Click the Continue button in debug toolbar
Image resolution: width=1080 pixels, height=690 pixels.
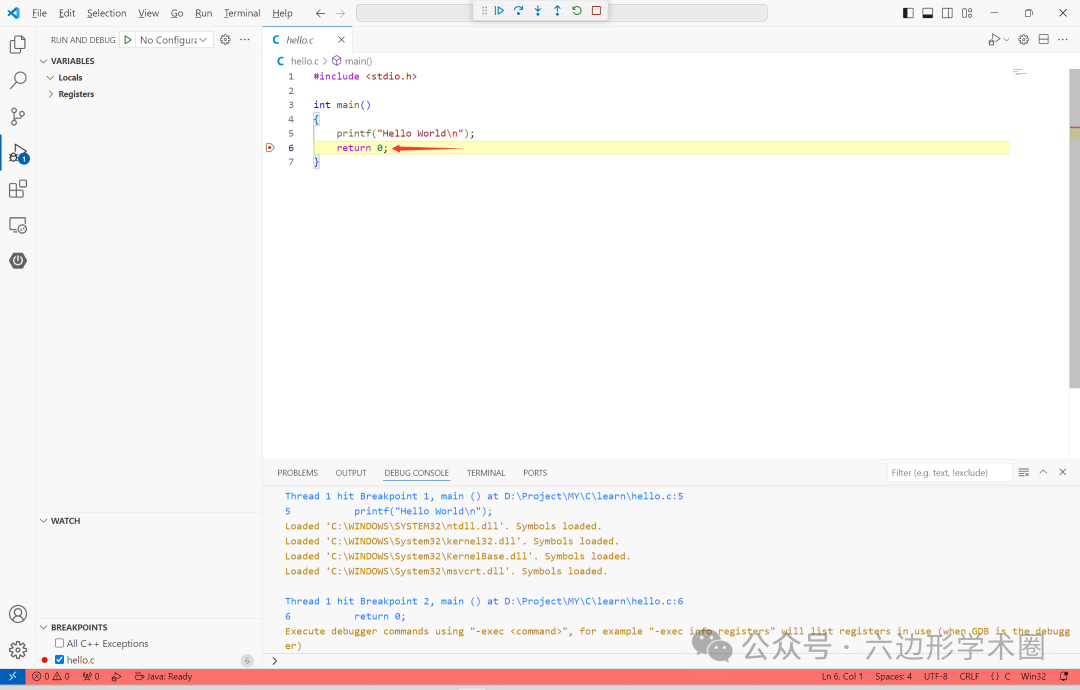coord(499,10)
